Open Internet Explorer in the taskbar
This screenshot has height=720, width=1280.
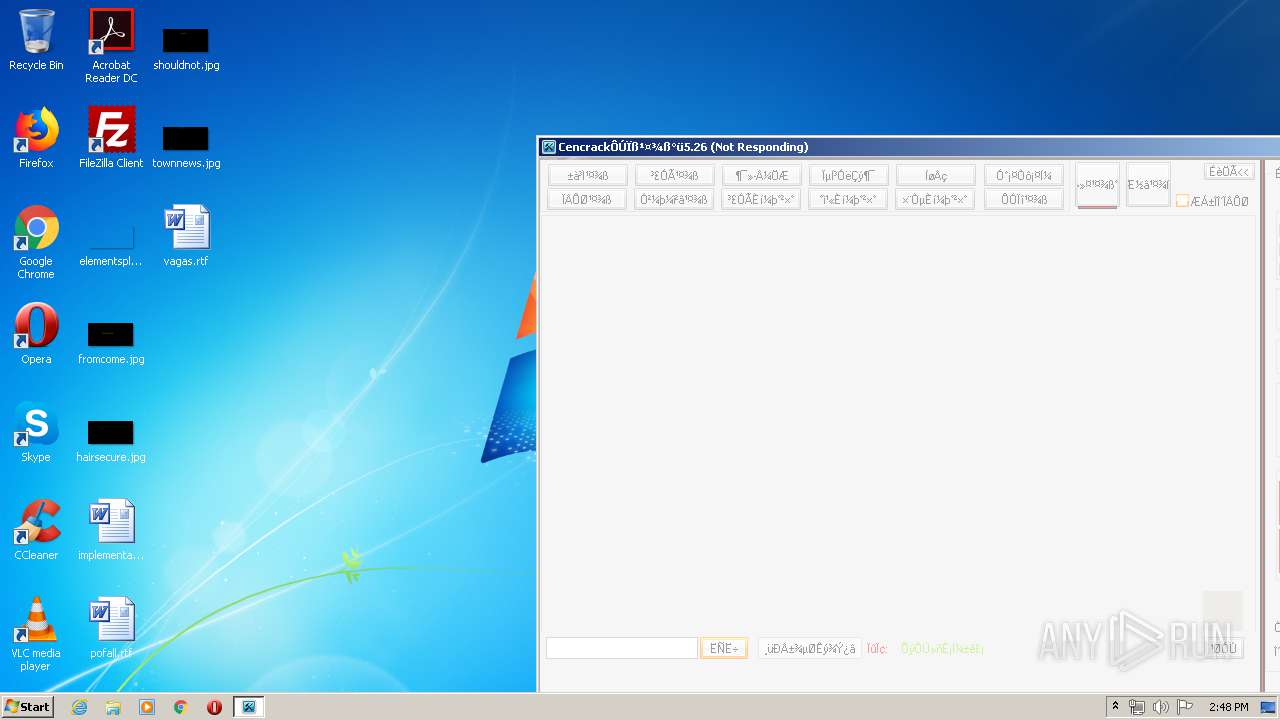(x=79, y=707)
